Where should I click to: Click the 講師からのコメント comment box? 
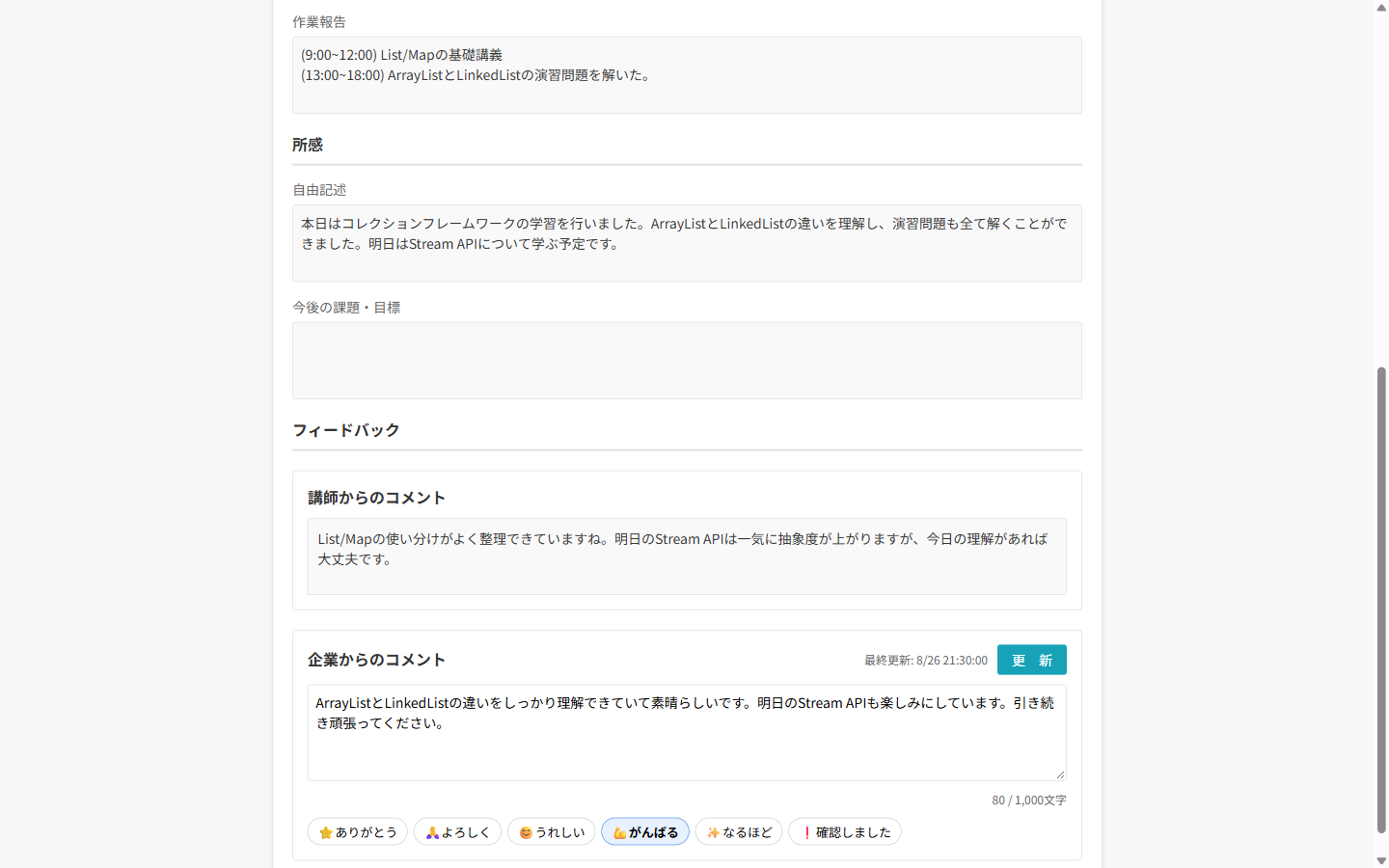[687, 556]
